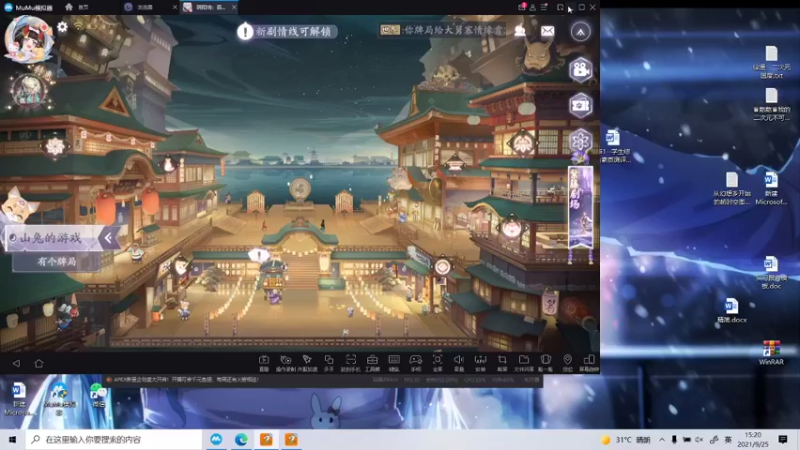
Task: Open the friends icon beside the mail envelope
Action: click(x=520, y=31)
